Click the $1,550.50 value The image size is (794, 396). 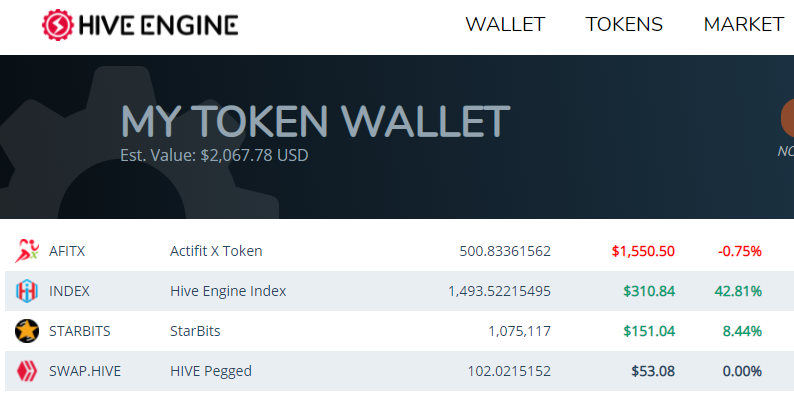tap(643, 251)
